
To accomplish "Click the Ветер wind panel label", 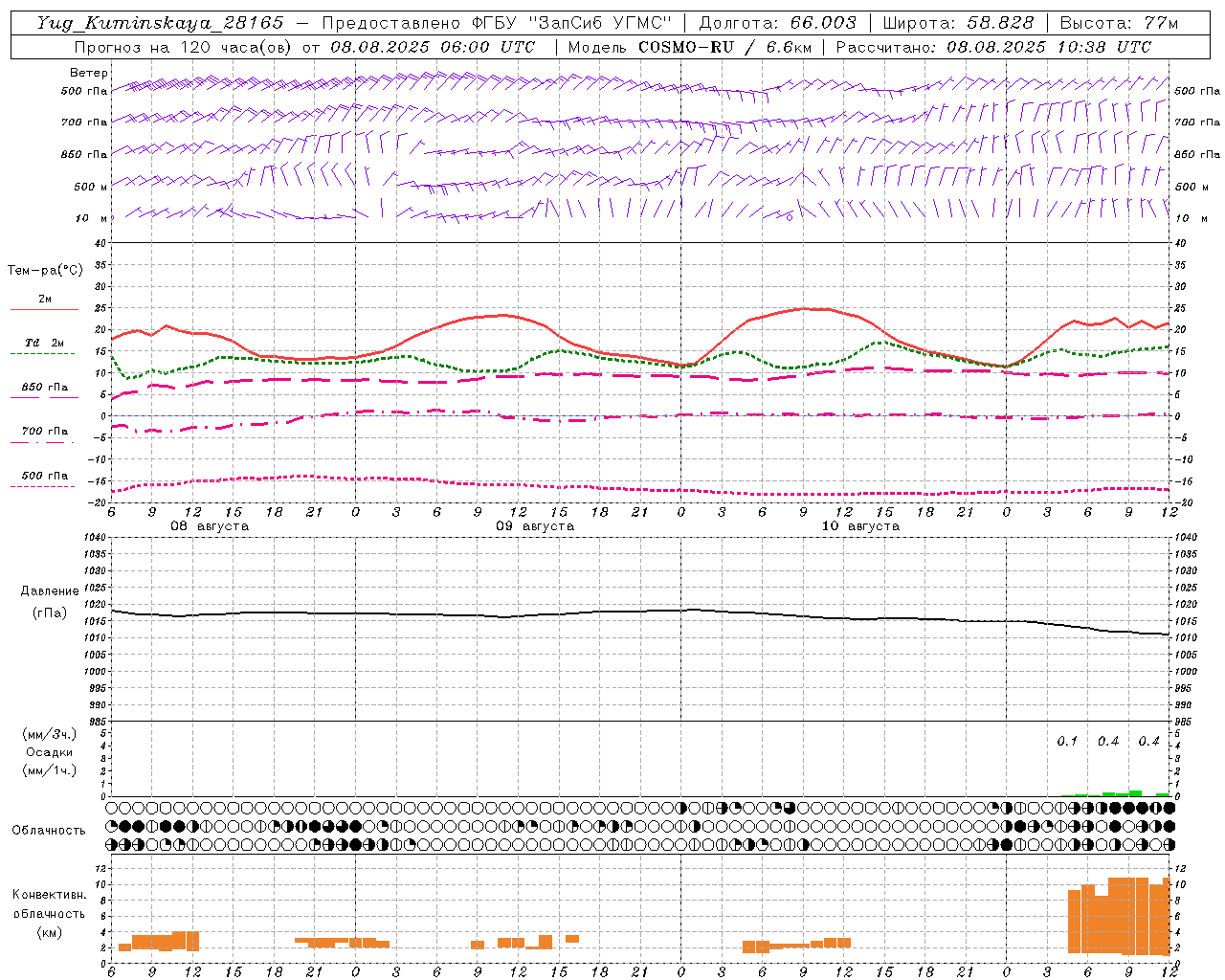I will [89, 73].
